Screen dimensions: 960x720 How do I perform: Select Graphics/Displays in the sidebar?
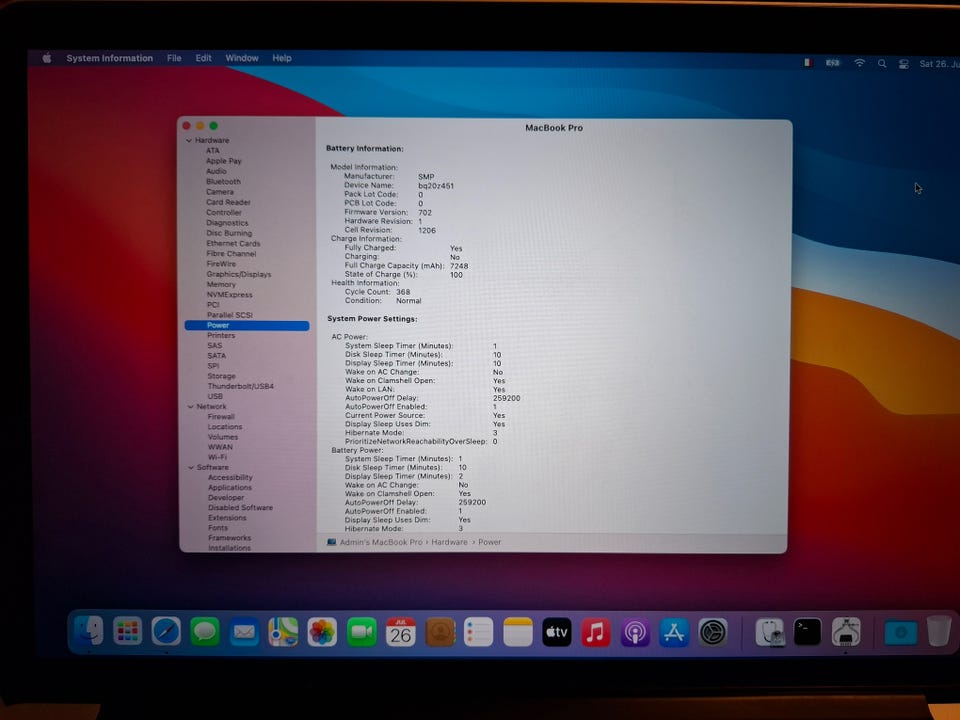(x=239, y=274)
